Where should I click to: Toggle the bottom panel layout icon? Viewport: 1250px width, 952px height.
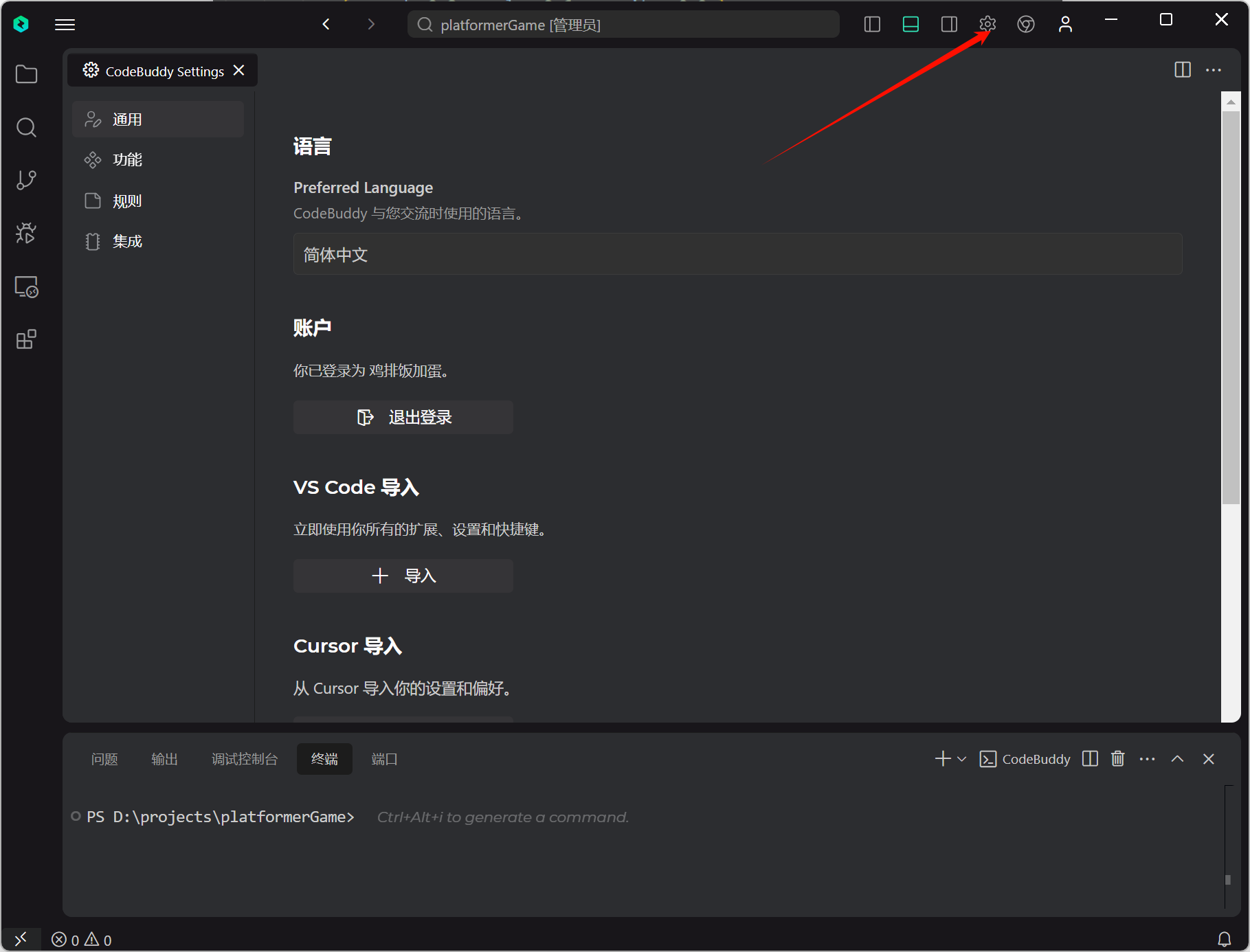911,25
